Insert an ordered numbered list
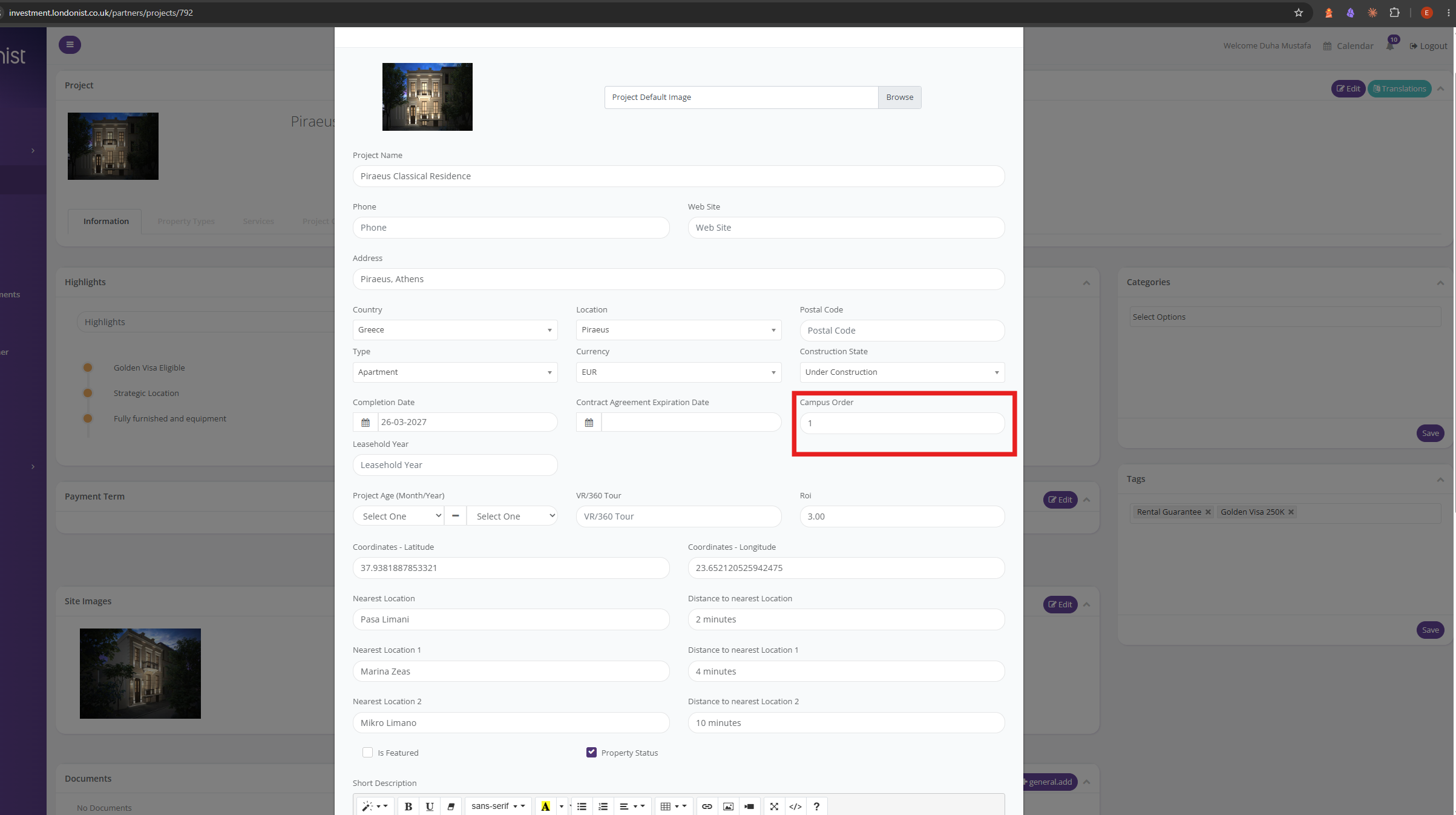 tap(603, 806)
